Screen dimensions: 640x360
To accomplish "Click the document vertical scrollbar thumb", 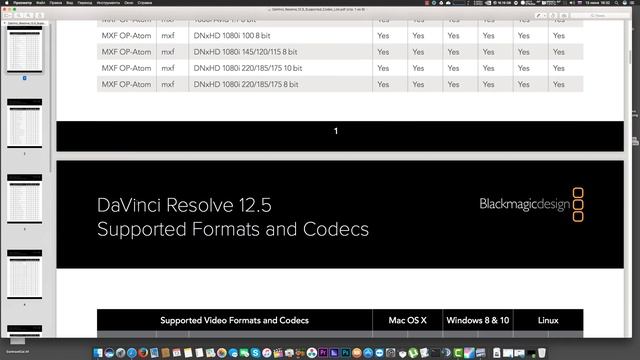I will 630,57.
